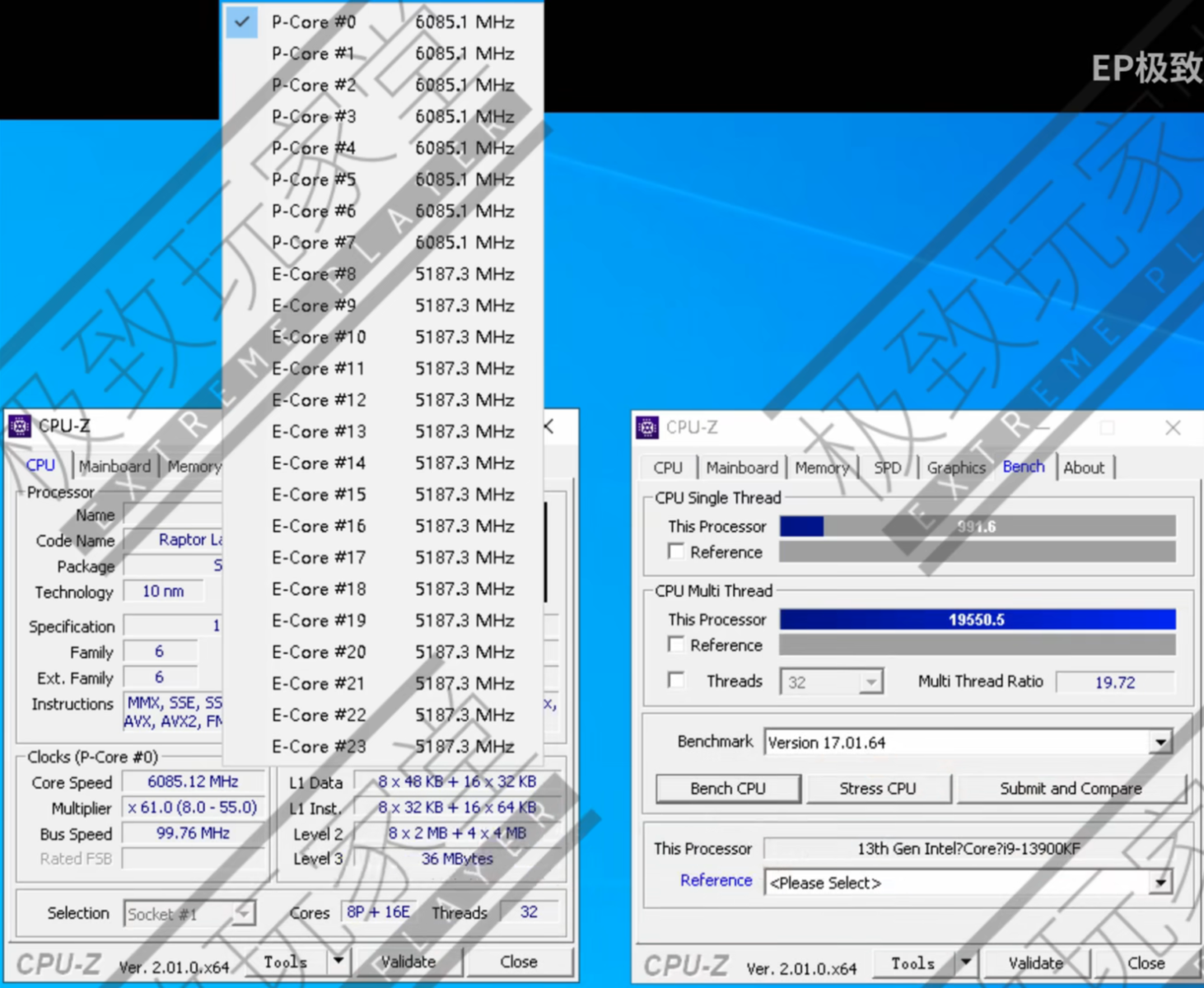Viewport: 1204px width, 988px height.
Task: Click the CPU-Z icon in the left window title bar
Action: click(x=19, y=426)
